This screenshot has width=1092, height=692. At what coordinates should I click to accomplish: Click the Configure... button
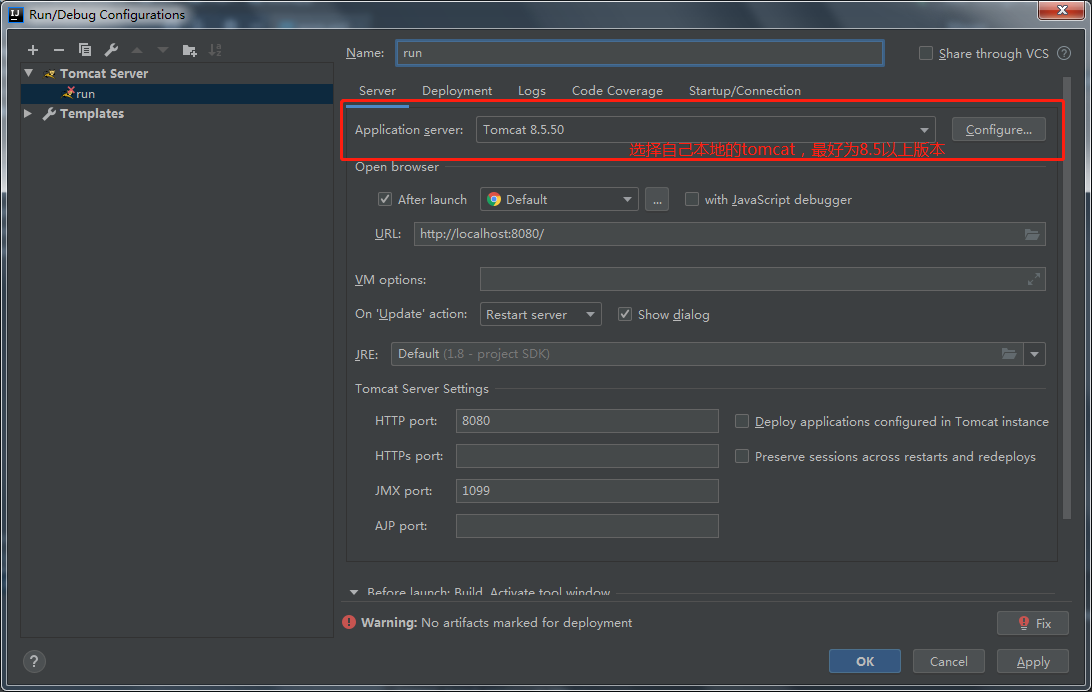[x=999, y=130]
